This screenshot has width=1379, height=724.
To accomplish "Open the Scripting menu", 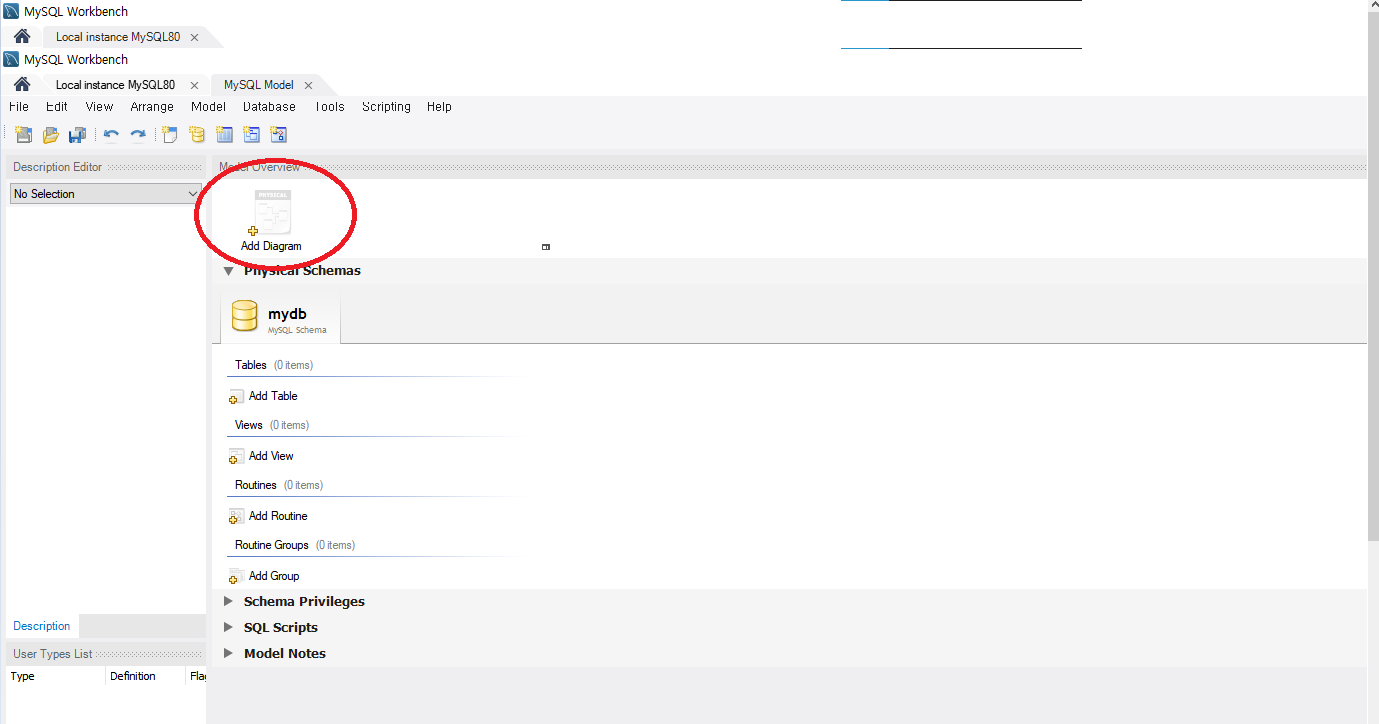I will [x=386, y=107].
